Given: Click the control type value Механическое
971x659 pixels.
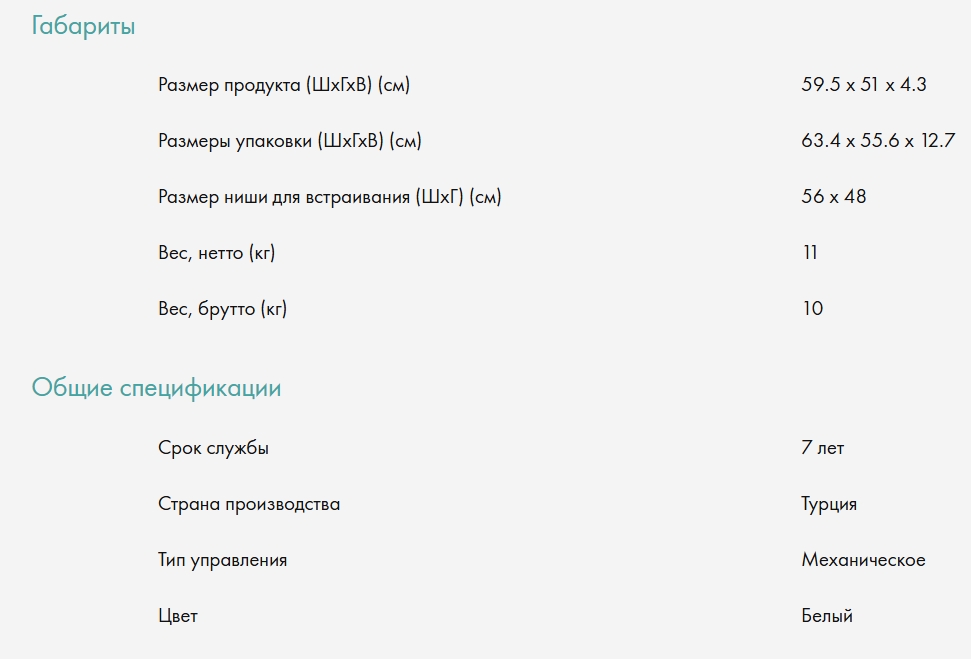Looking at the screenshot, I should point(863,560).
